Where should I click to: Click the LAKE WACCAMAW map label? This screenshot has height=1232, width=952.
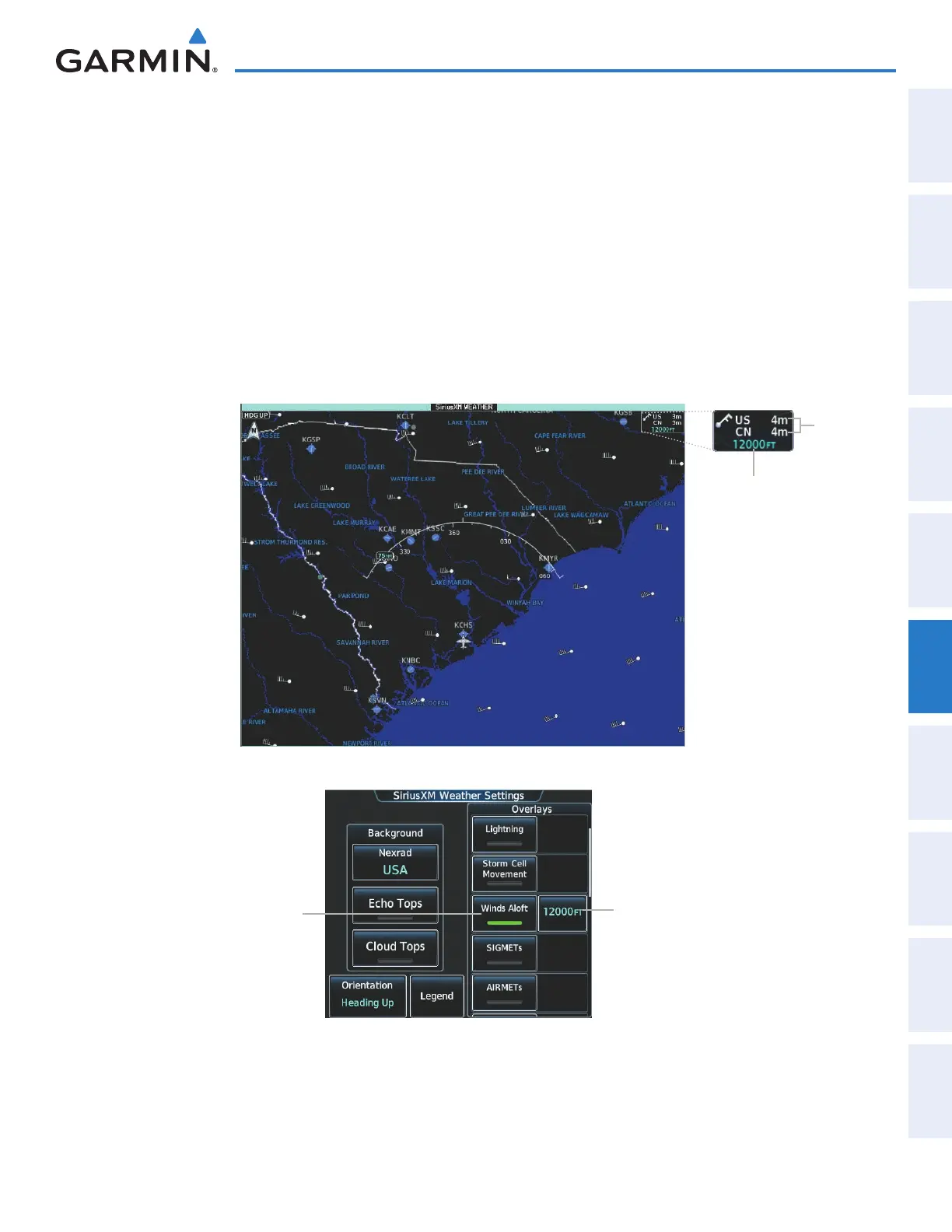click(x=581, y=515)
